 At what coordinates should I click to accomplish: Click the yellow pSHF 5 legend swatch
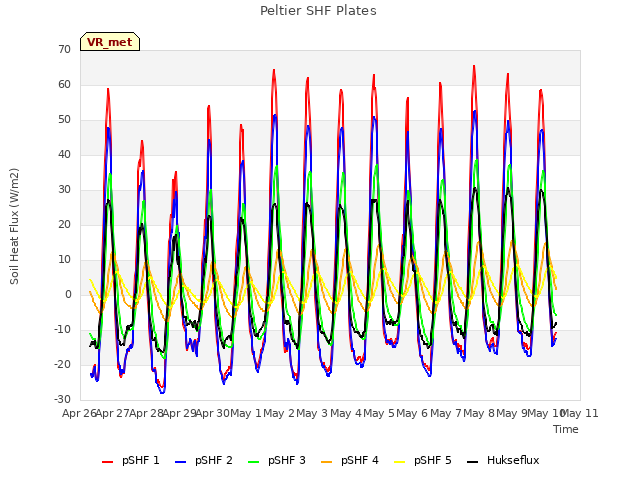point(400,462)
